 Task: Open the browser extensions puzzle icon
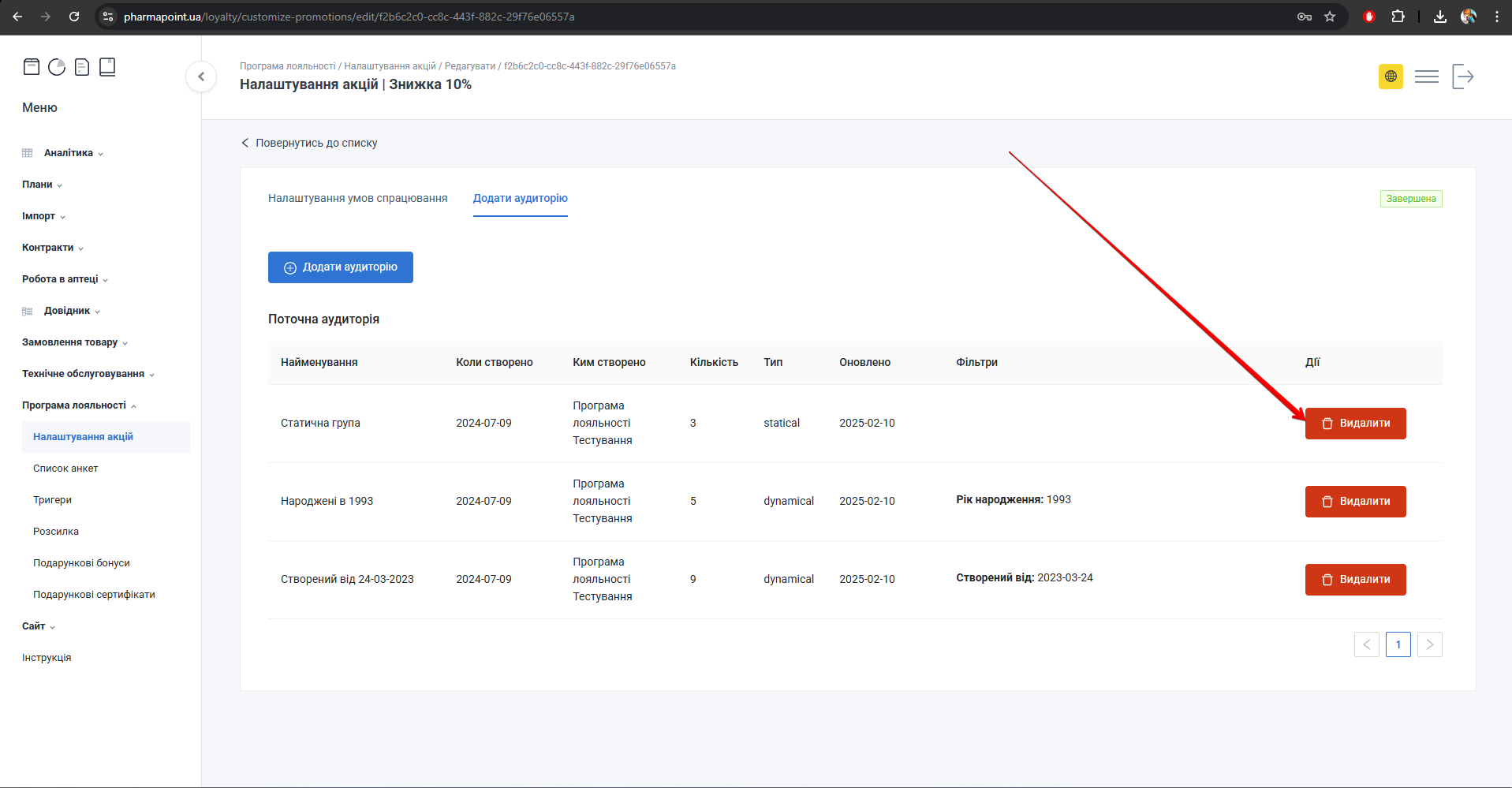[x=1398, y=17]
